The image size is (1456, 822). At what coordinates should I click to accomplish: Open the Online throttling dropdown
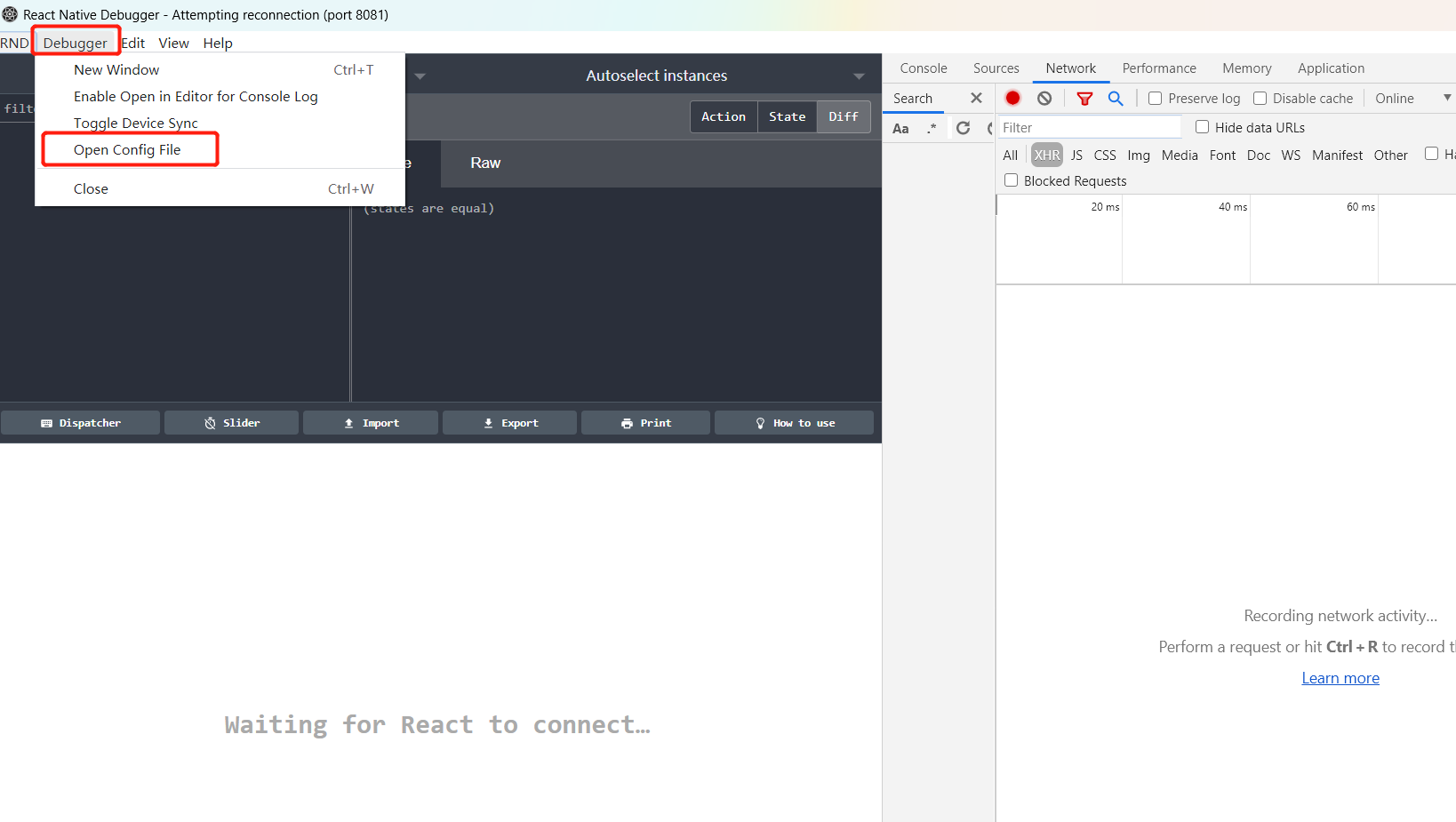click(1412, 98)
